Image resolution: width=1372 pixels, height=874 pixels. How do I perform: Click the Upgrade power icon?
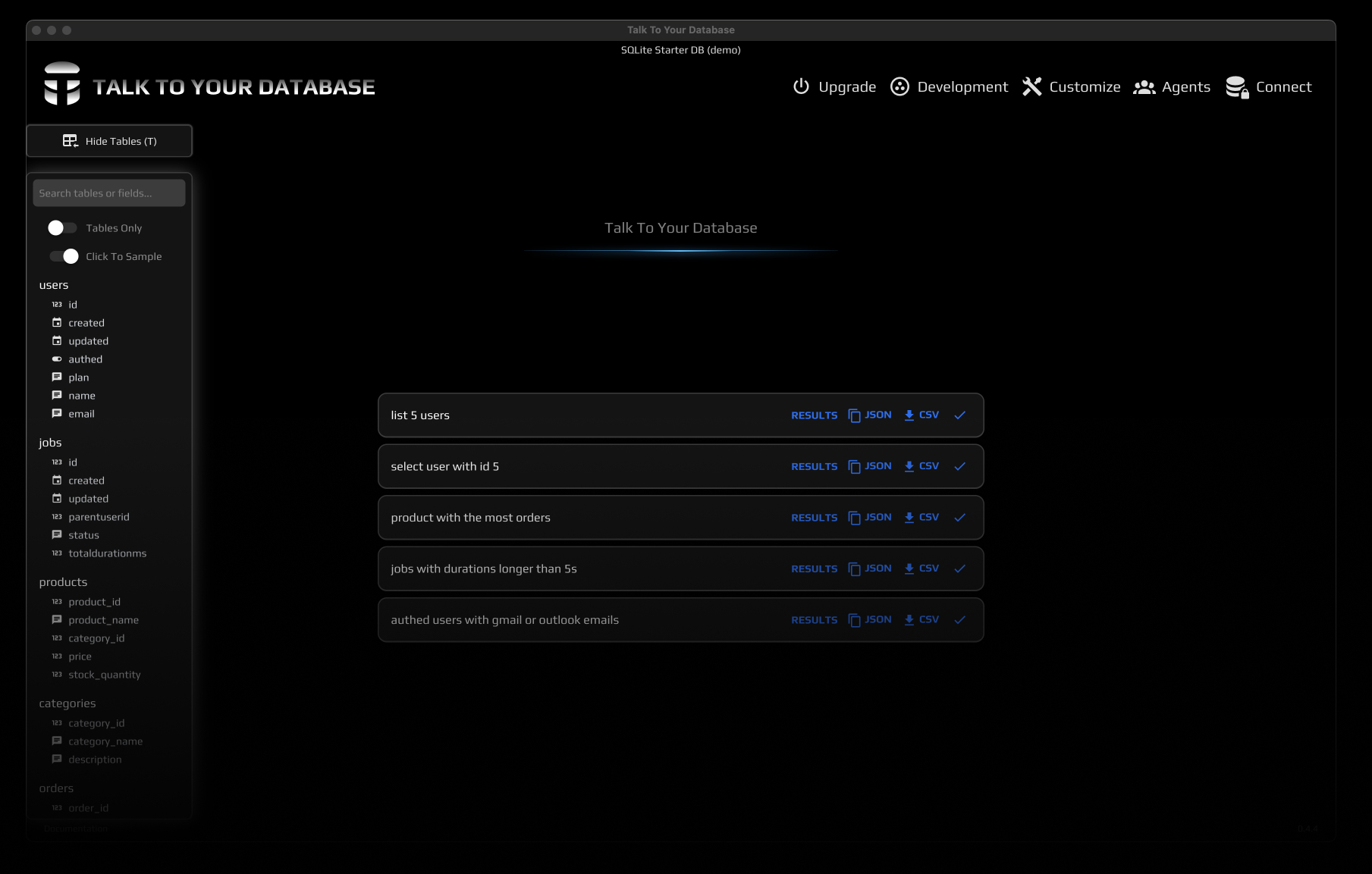point(801,86)
